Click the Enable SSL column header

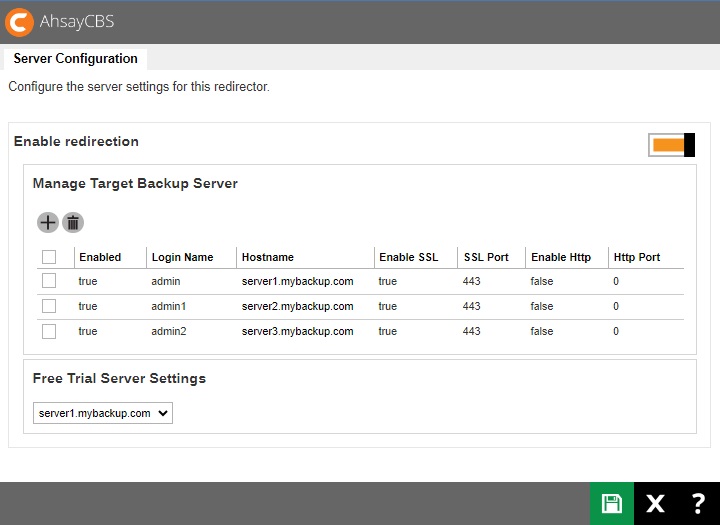point(409,257)
